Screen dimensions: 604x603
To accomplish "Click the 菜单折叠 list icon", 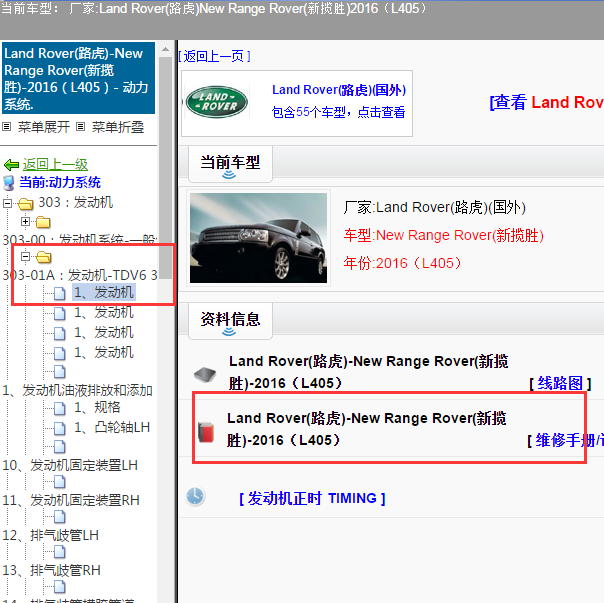I will coord(80,126).
